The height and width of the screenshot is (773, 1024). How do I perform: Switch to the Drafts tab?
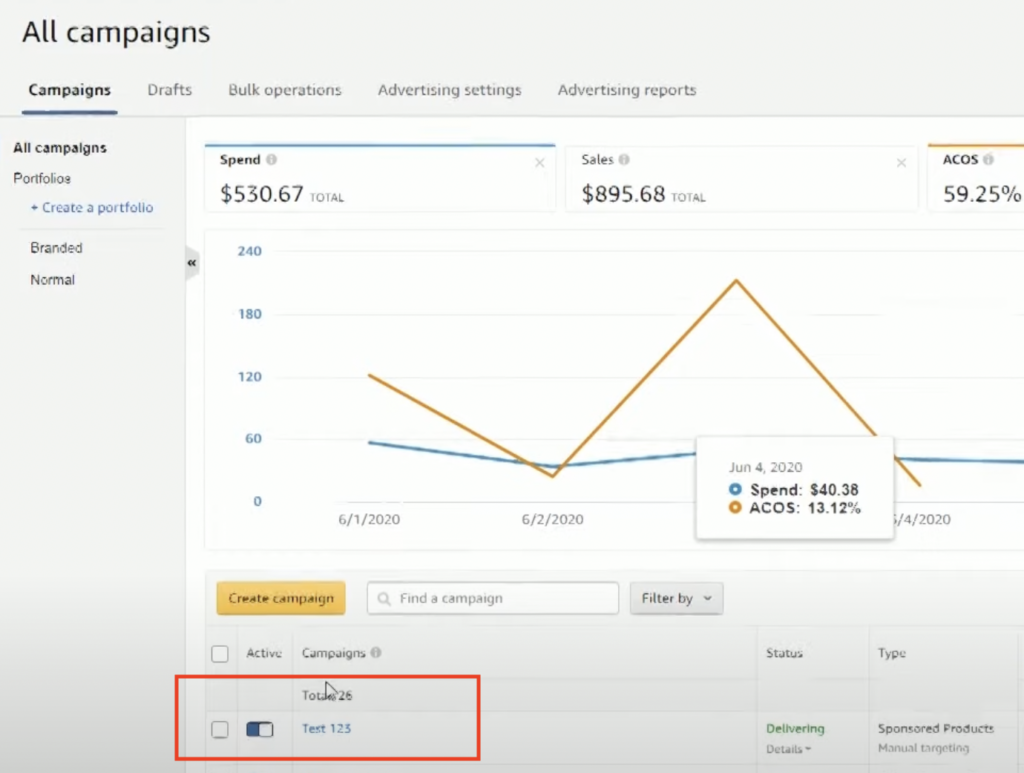coord(169,90)
